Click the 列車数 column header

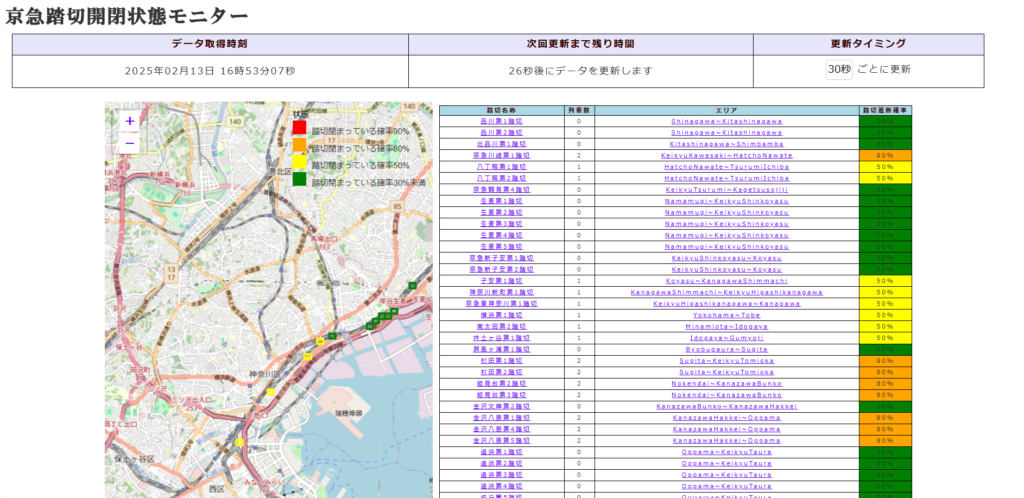pos(579,110)
